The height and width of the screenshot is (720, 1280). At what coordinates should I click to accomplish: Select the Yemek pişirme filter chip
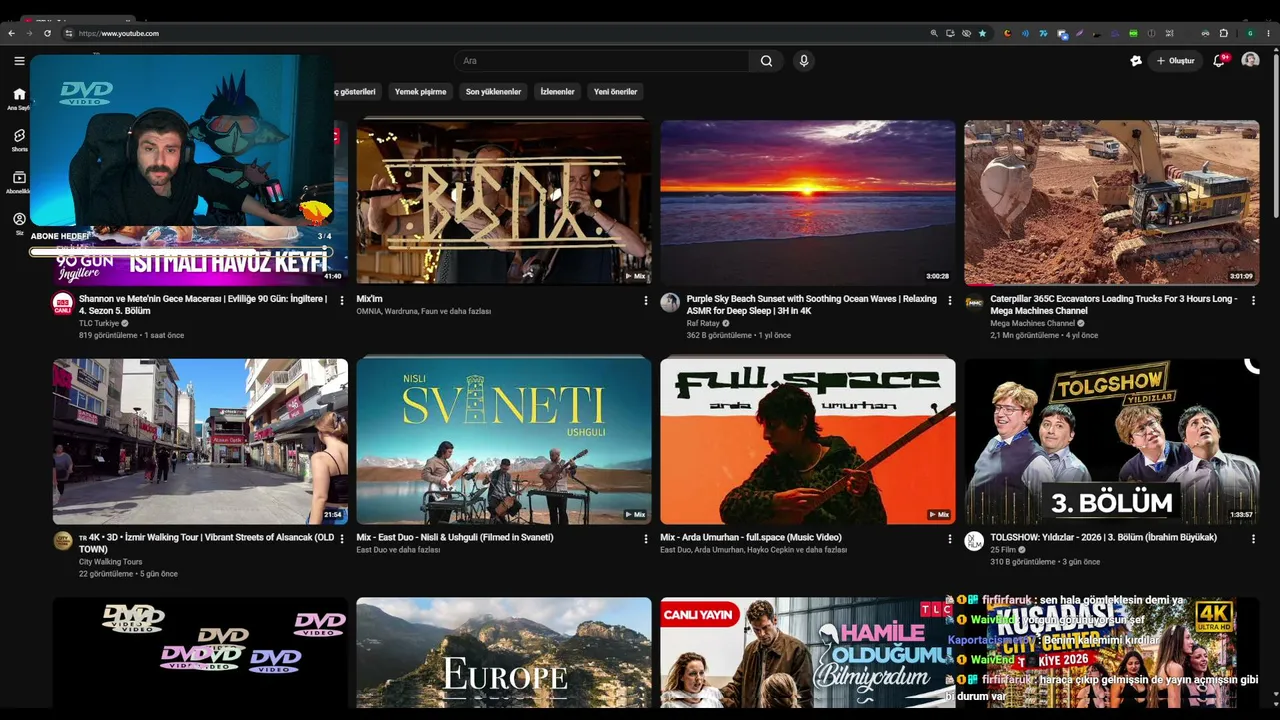tap(420, 92)
